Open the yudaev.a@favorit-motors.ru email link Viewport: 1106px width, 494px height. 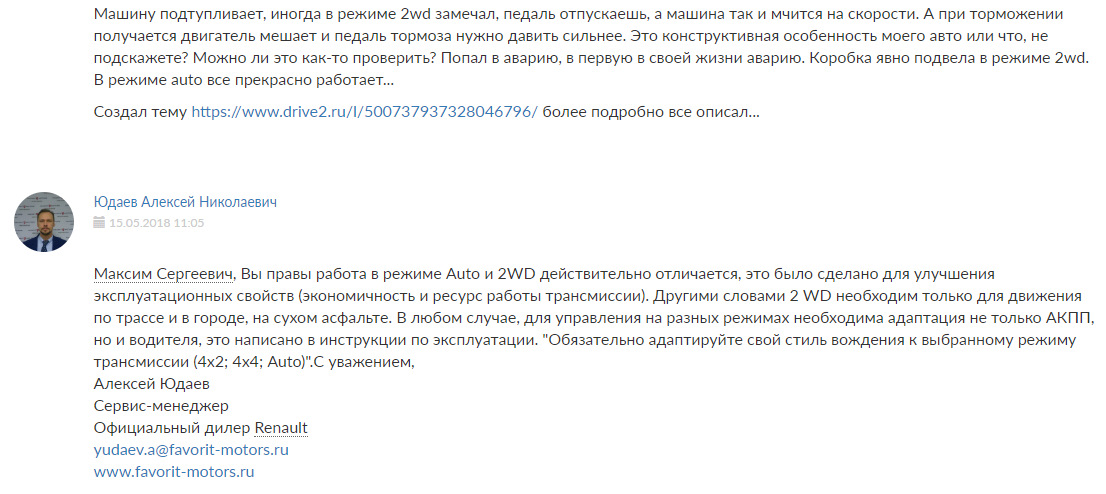(x=191, y=450)
